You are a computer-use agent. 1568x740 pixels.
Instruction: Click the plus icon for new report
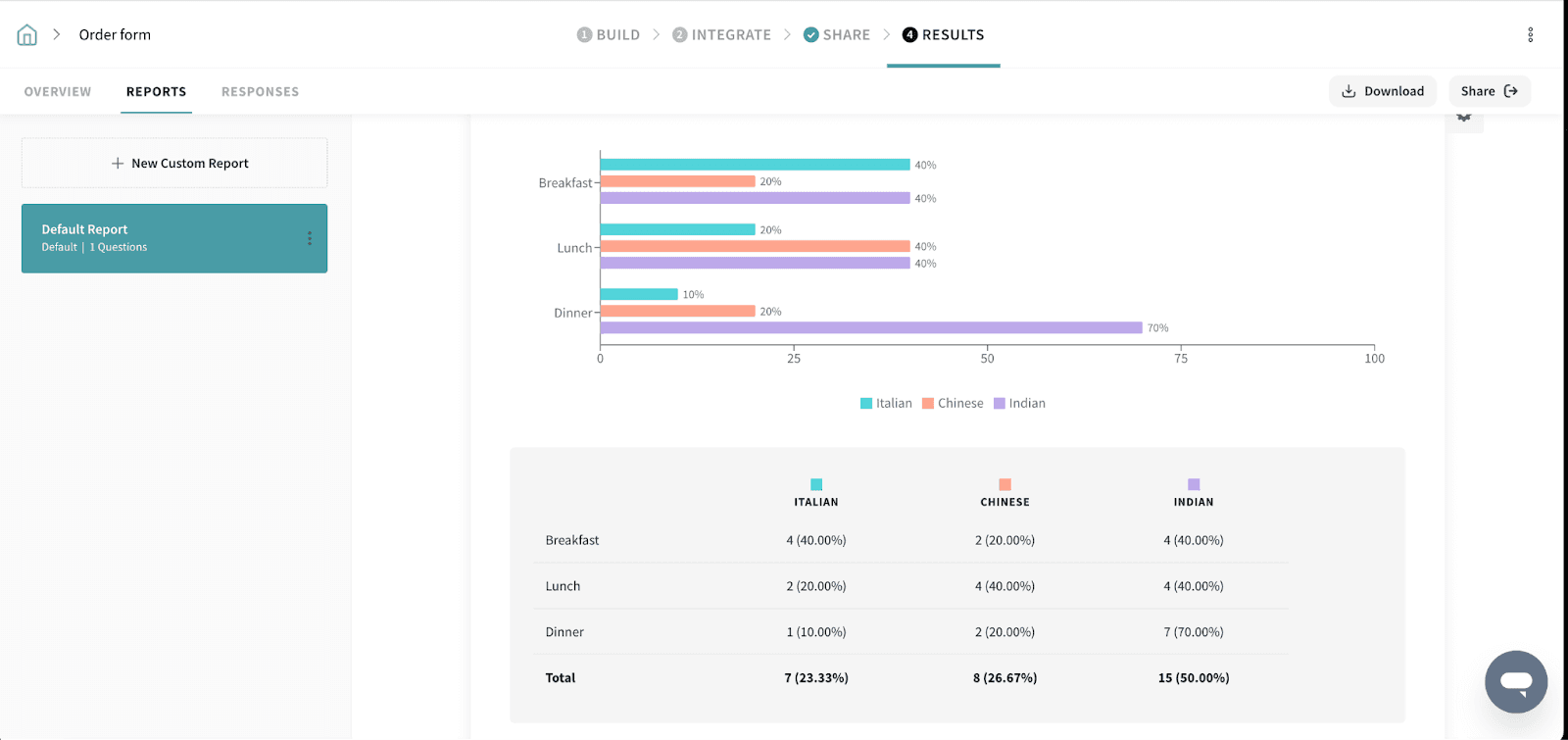click(118, 164)
